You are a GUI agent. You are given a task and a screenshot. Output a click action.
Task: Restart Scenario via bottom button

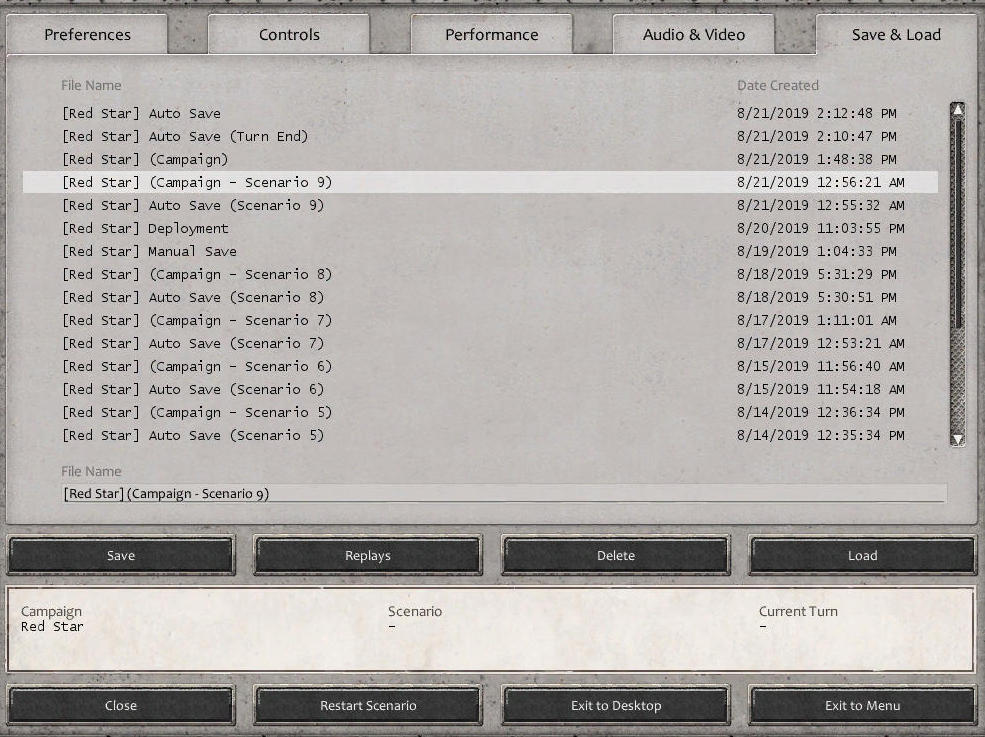(367, 706)
